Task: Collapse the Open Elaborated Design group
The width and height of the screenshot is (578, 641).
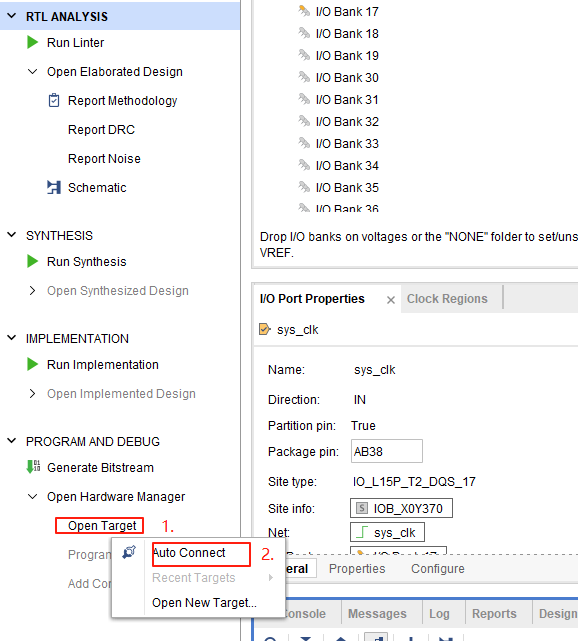Action: 33,72
